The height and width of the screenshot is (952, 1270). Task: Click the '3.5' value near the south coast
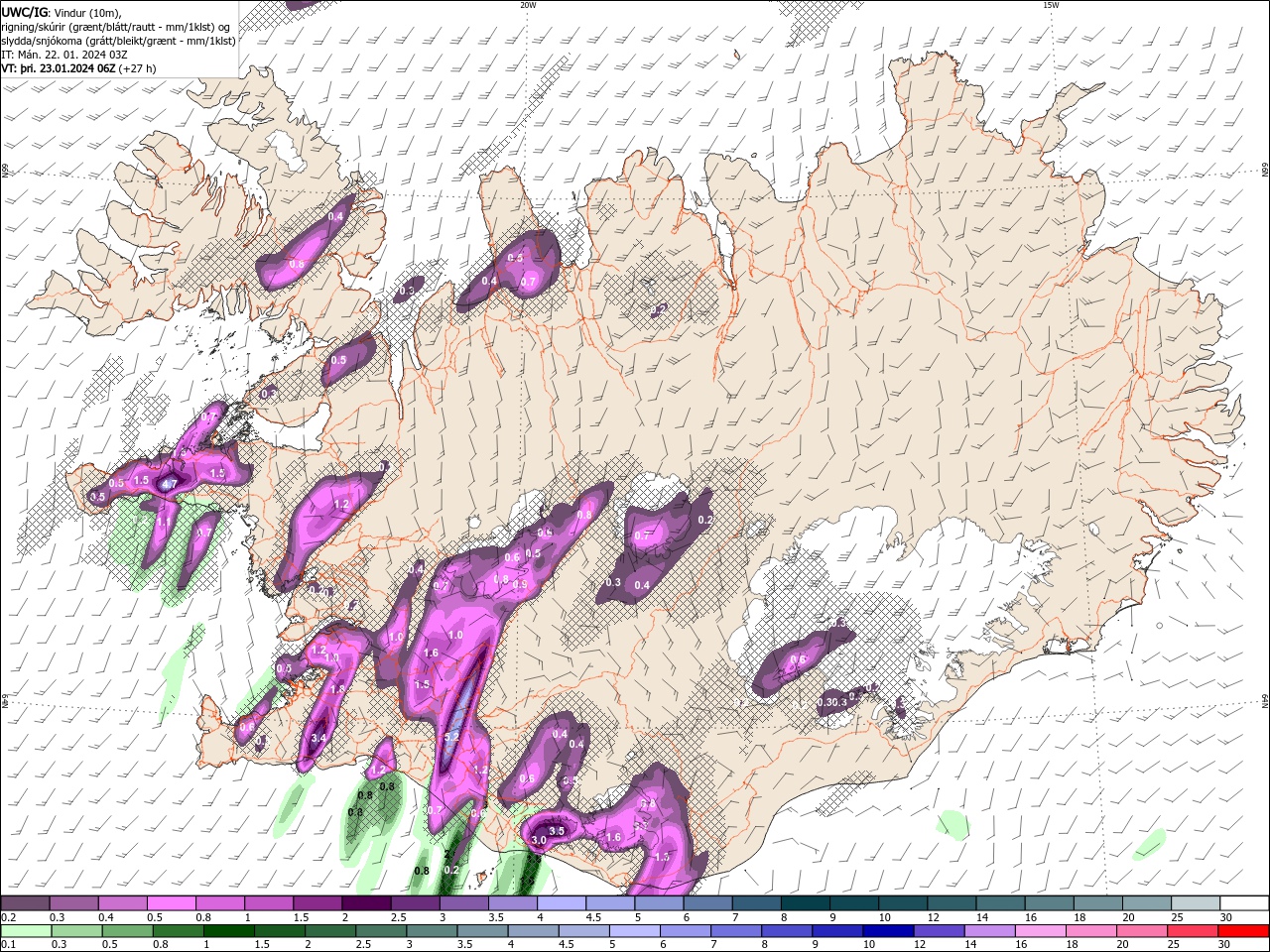tap(557, 831)
